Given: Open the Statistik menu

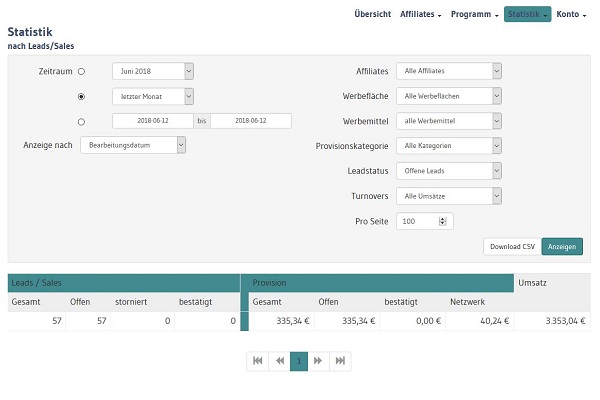Looking at the screenshot, I should tap(527, 15).
